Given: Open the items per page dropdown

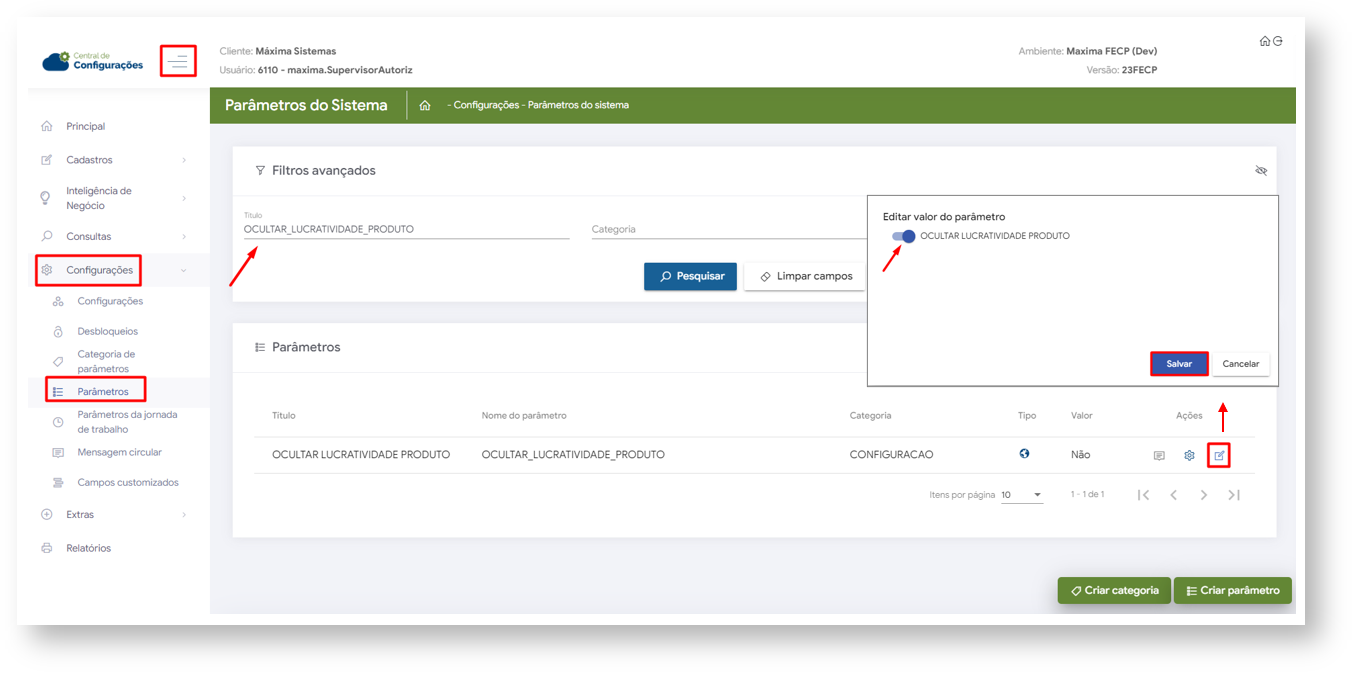Looking at the screenshot, I should 1022,495.
